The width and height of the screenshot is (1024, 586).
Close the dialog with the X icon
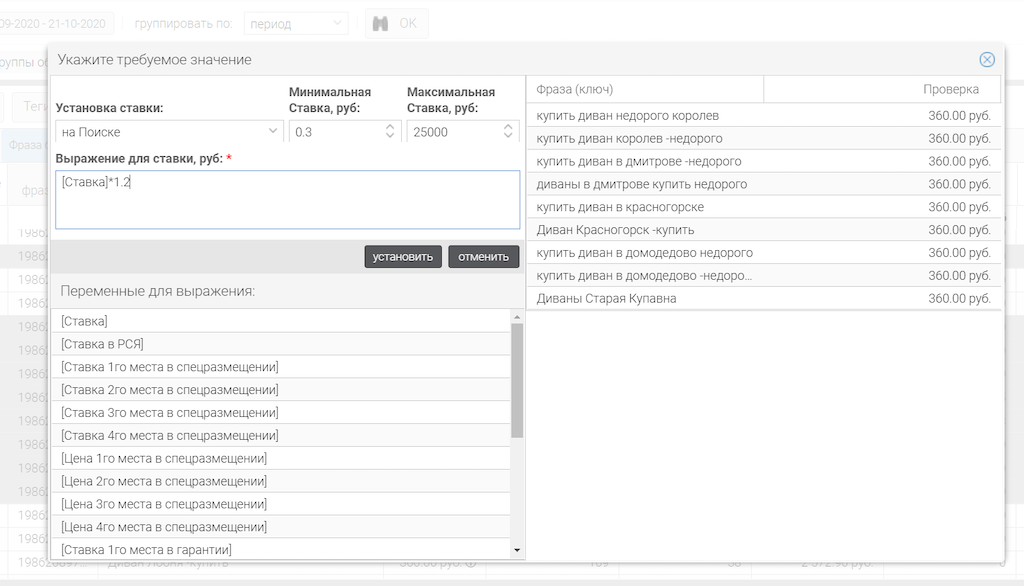(x=987, y=60)
